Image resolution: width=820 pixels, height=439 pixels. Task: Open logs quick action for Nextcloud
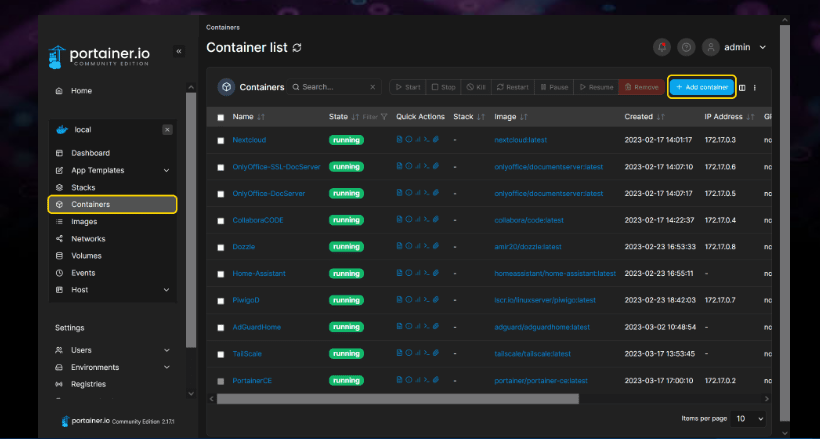(x=400, y=139)
